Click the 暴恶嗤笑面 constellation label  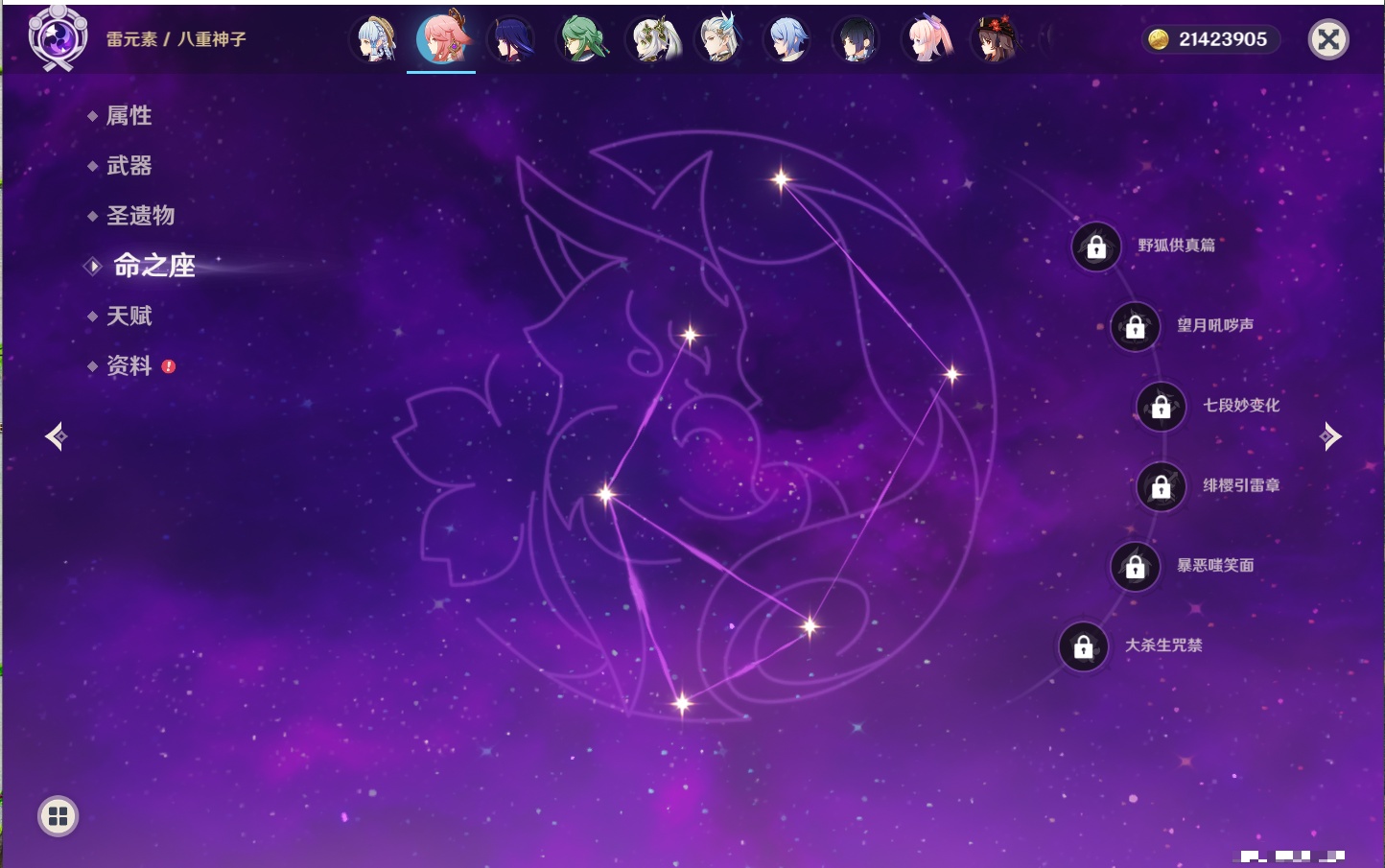1215,565
